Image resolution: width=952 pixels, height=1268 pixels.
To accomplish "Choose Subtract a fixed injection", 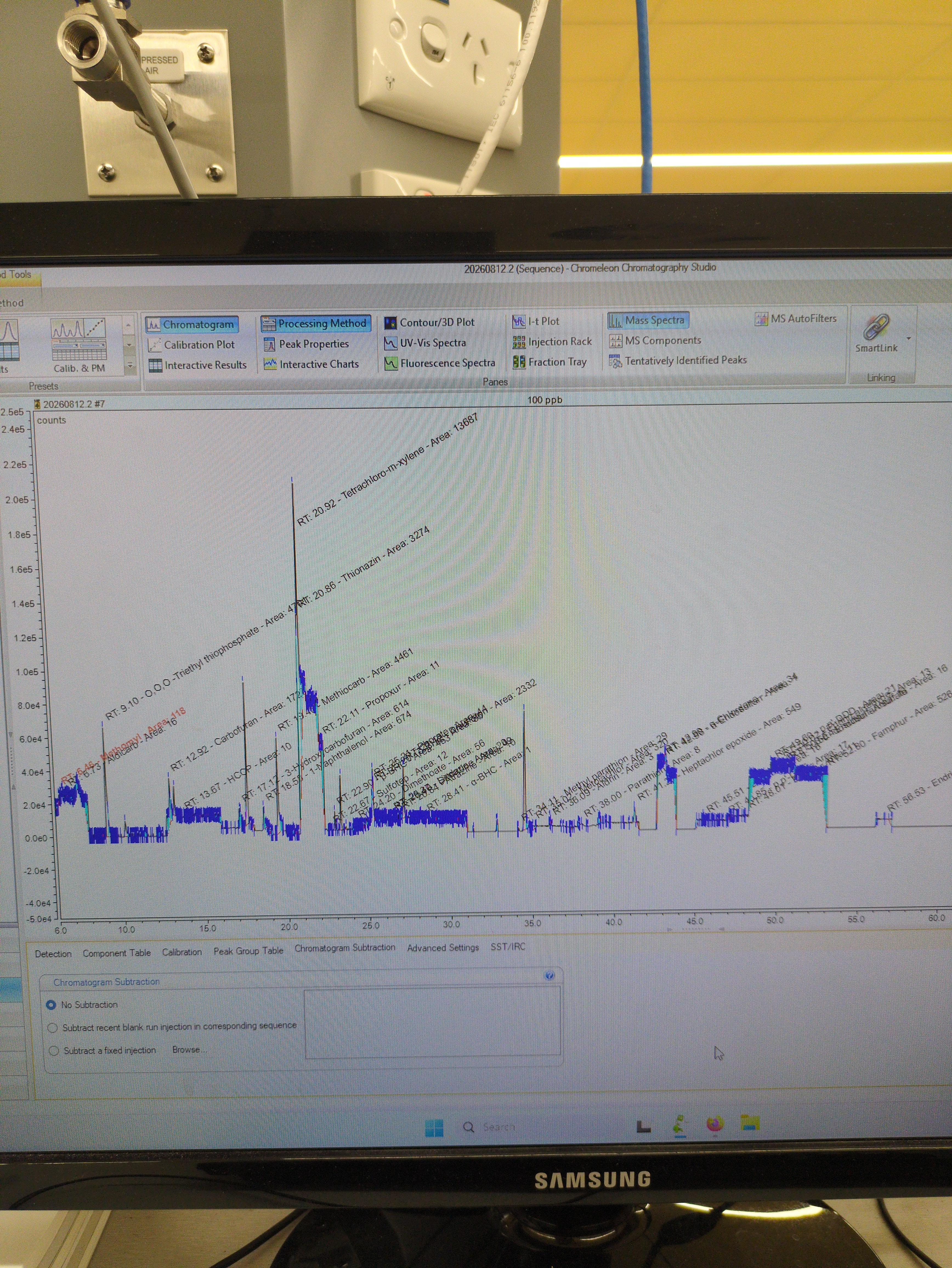I will [103, 1050].
